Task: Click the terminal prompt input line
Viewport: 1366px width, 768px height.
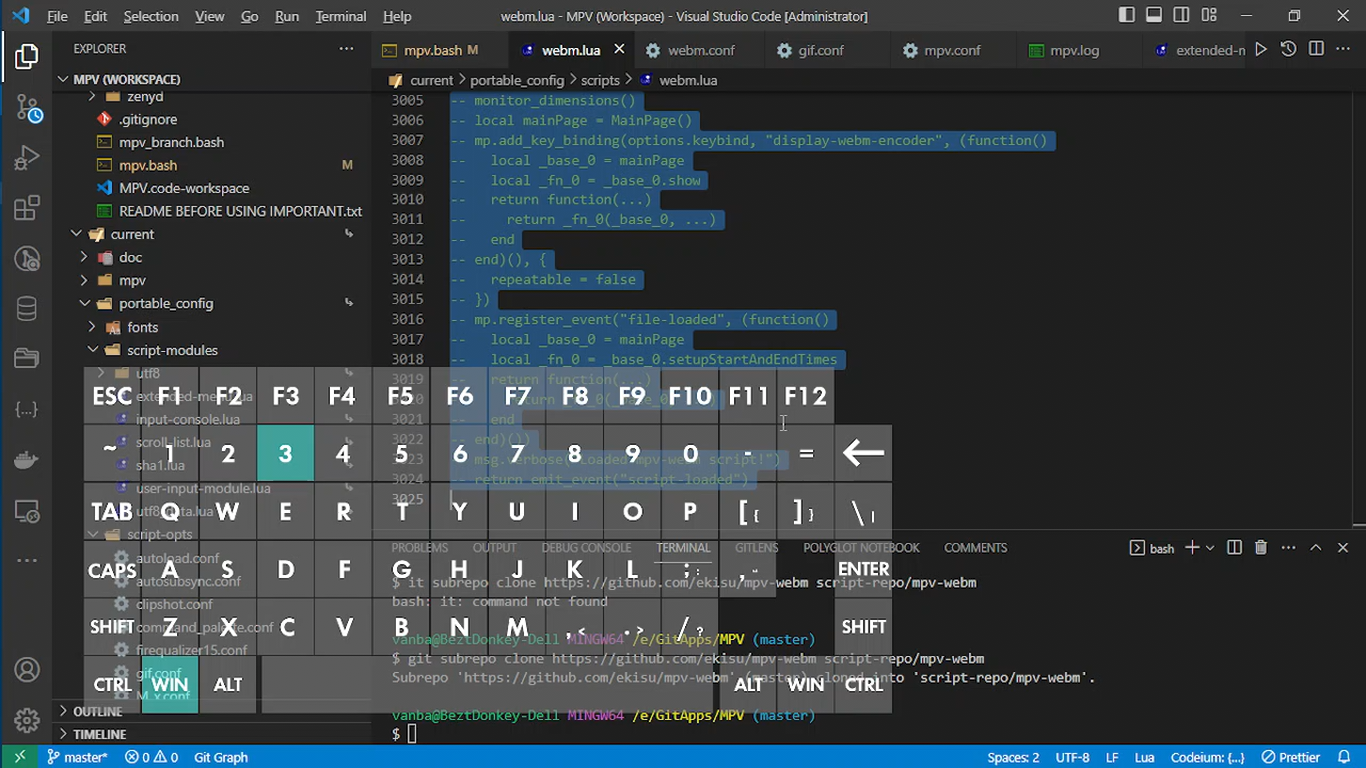Action: point(412,735)
